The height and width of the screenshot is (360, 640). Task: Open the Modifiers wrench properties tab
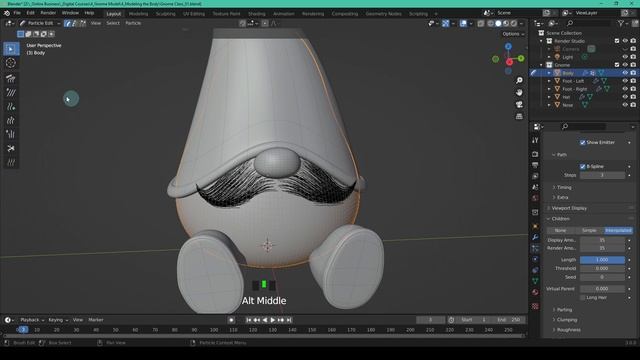tap(535, 237)
